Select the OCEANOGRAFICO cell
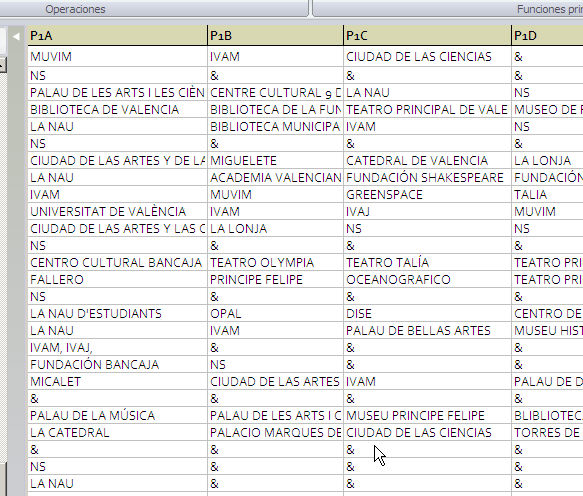Image resolution: width=583 pixels, height=496 pixels. [428, 280]
